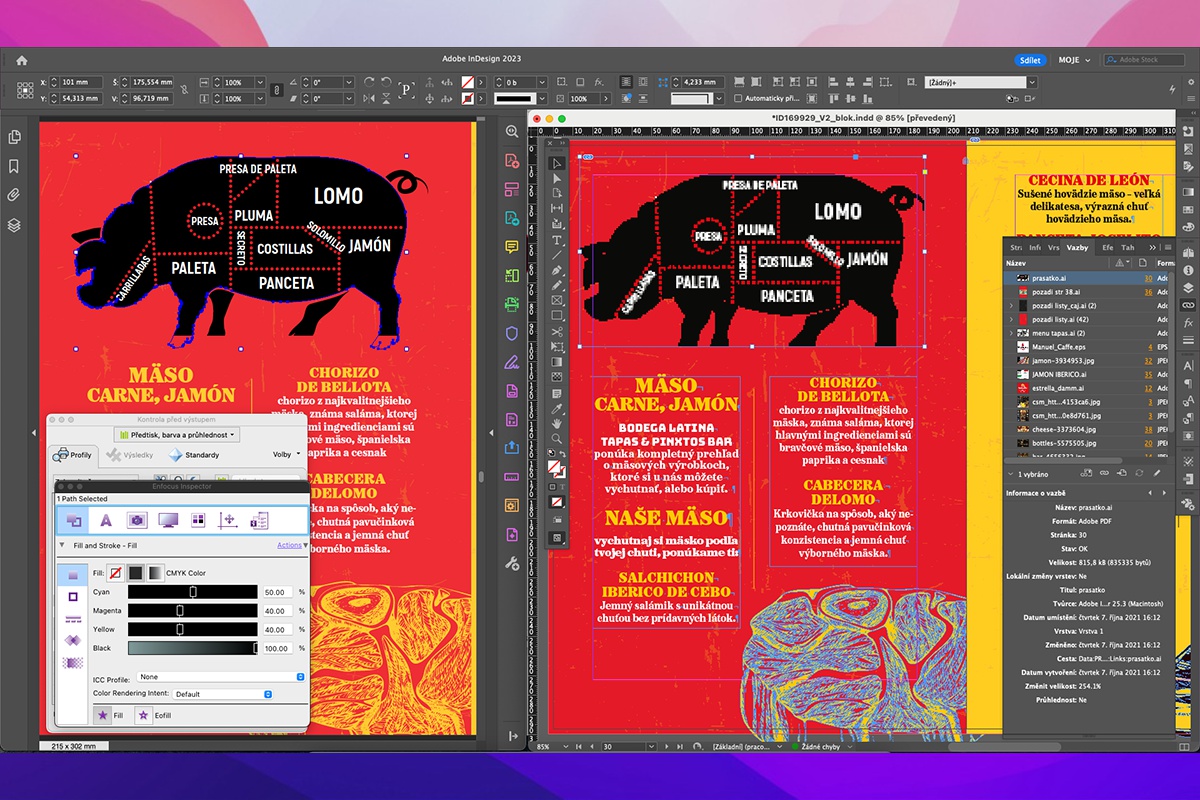This screenshot has width=1200, height=800.
Task: Open the Color Rendering Intent dropdown
Action: point(222,693)
